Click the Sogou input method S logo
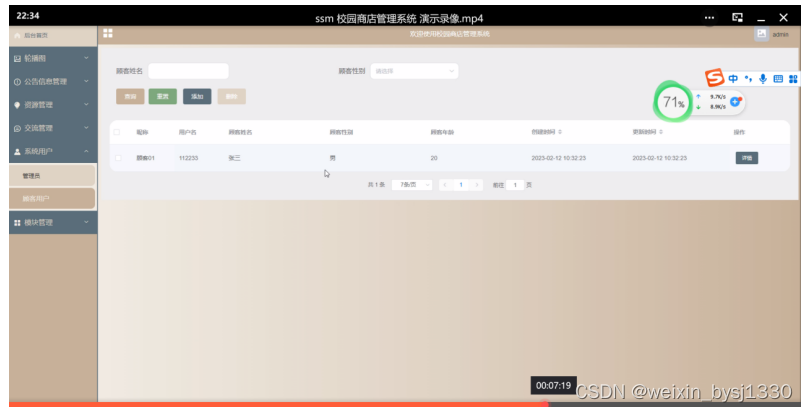This screenshot has height=412, width=808. click(x=715, y=78)
